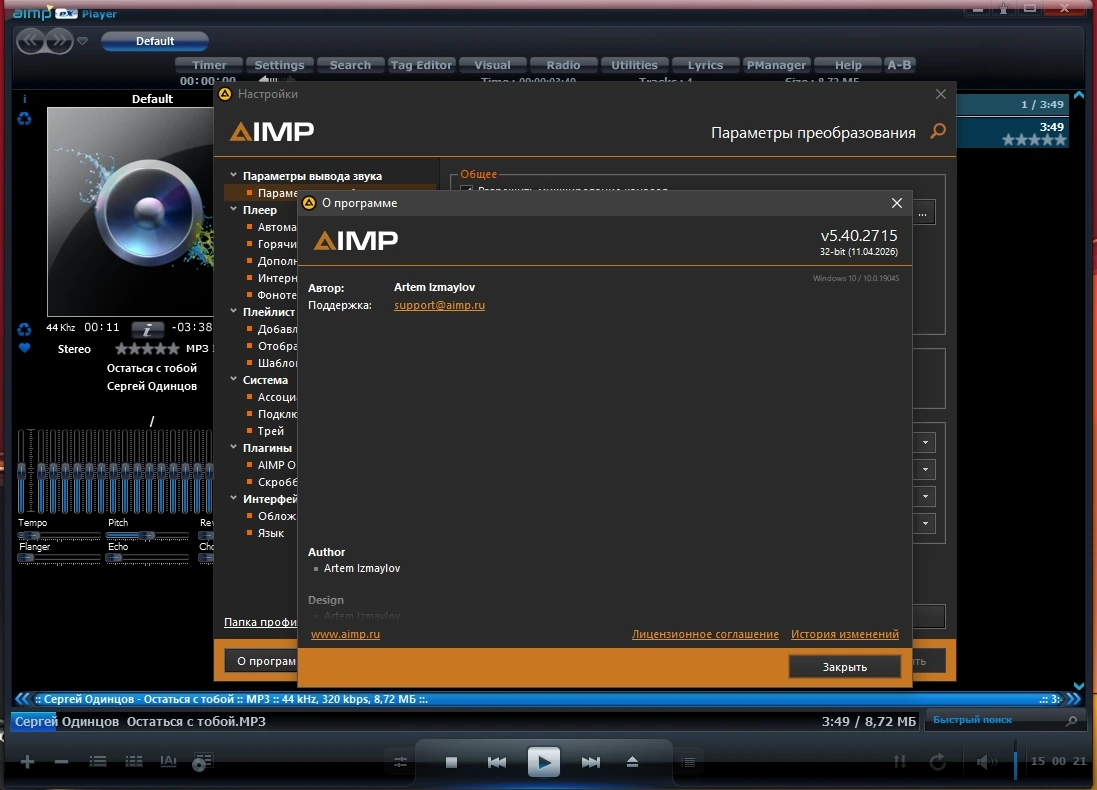Click the small blue 'i' icon above the recycle icons
Viewport: 1097px width, 790px height.
coord(24,99)
